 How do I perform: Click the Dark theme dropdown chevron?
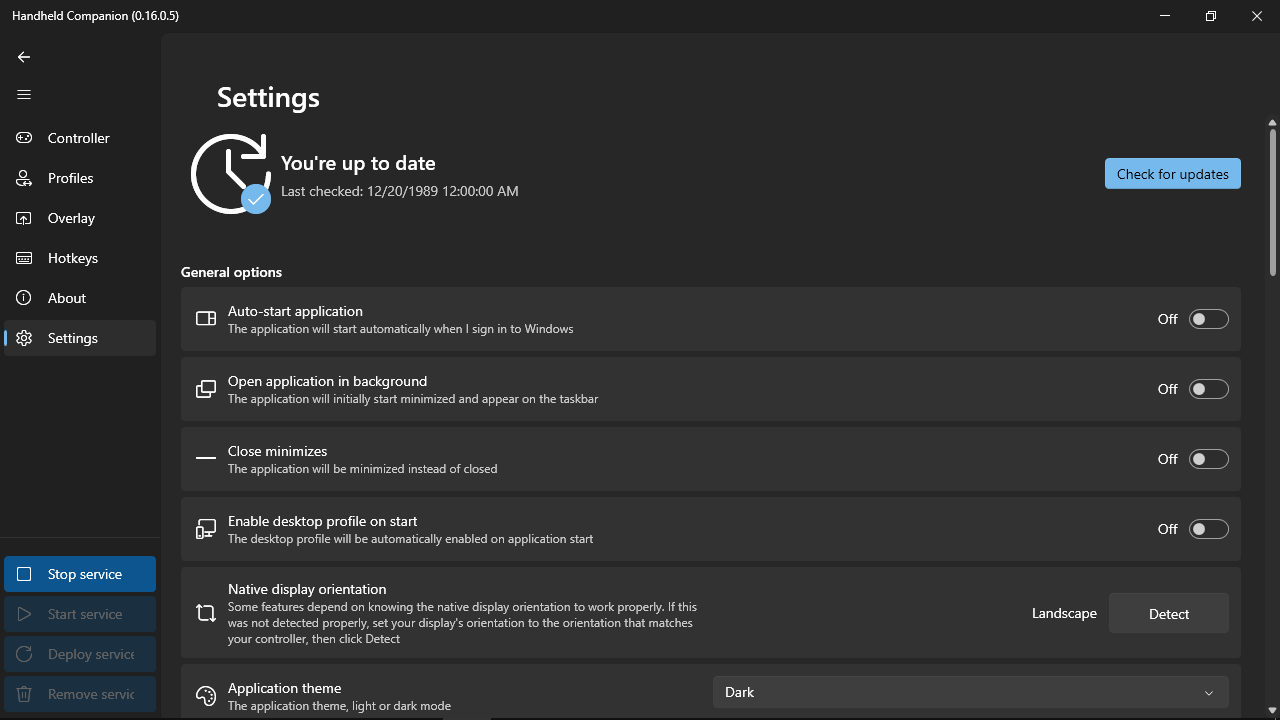click(1209, 693)
